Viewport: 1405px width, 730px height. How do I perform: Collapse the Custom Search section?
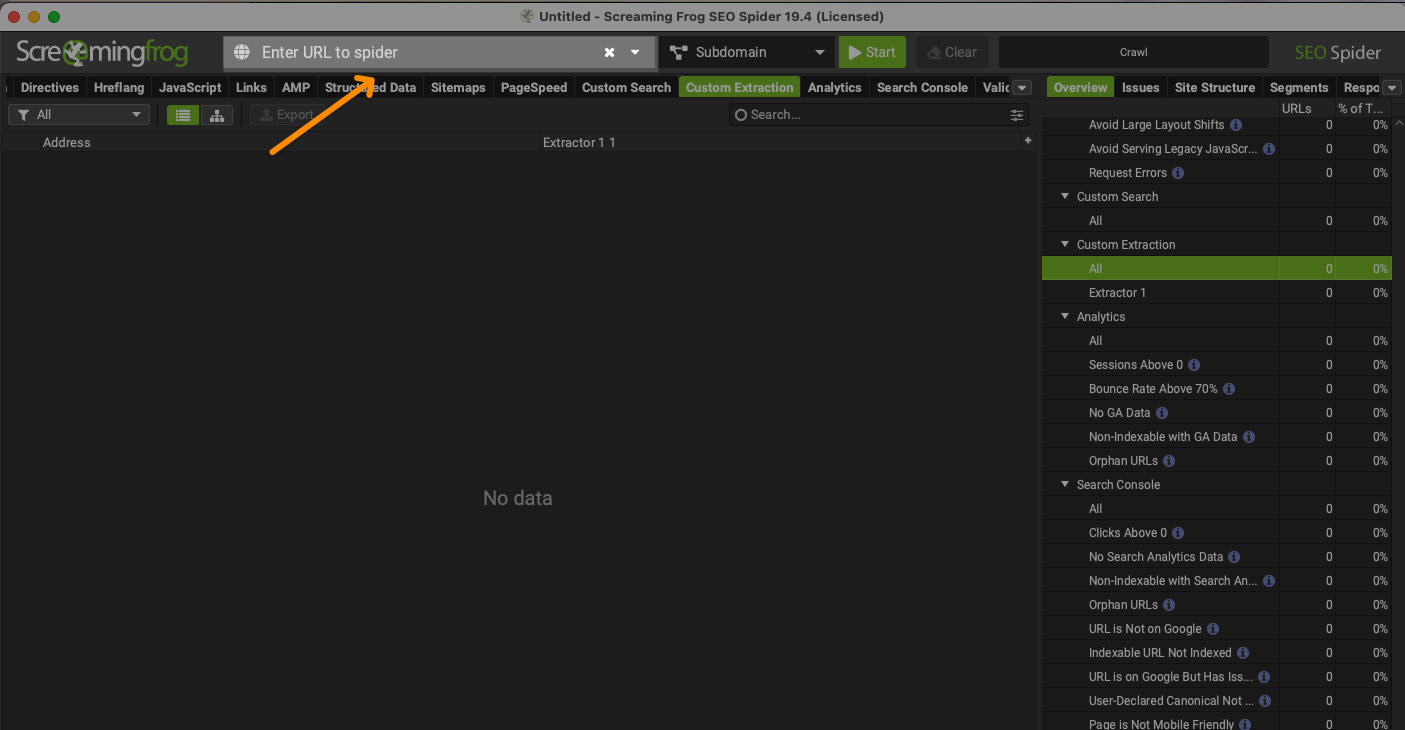coord(1065,197)
